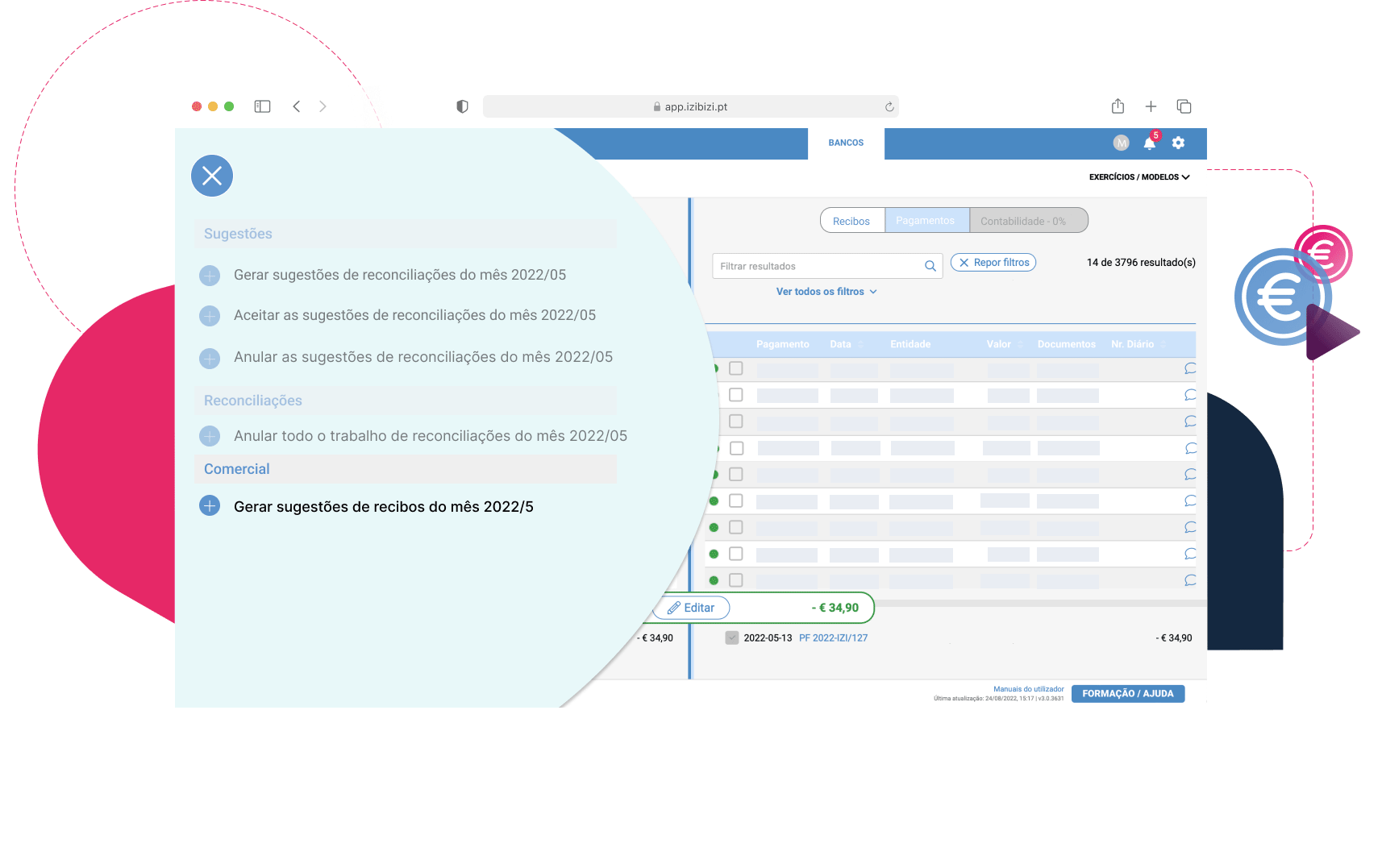Open the settings gear
Image resolution: width=1382 pixels, height=868 pixels.
point(1178,143)
